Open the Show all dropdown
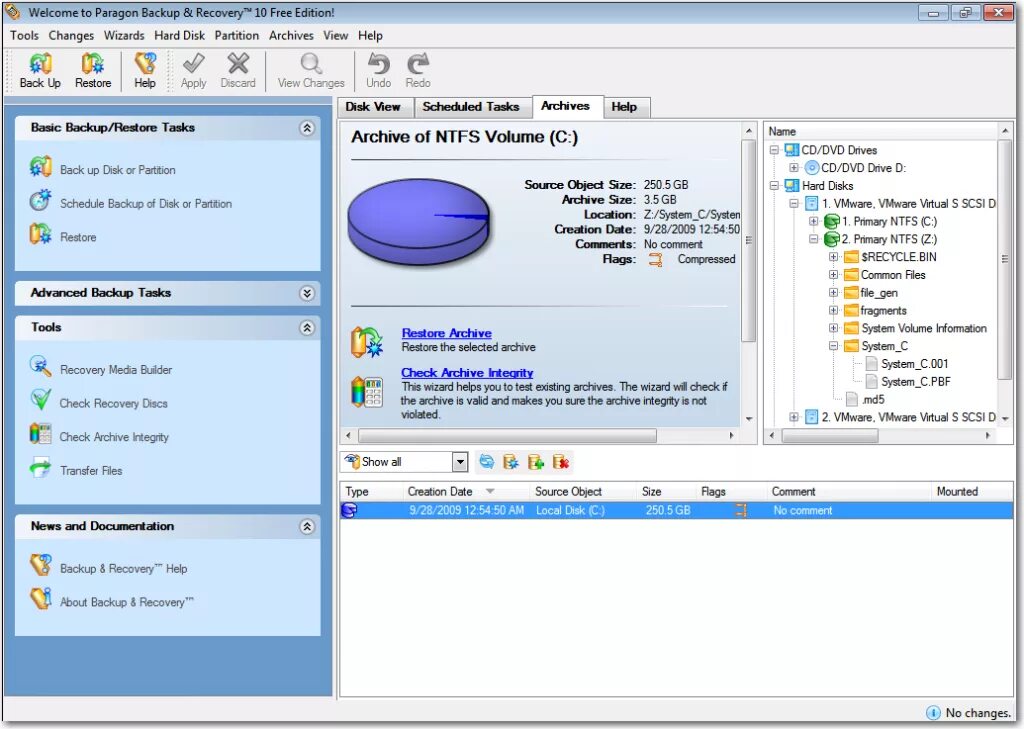 pos(460,462)
